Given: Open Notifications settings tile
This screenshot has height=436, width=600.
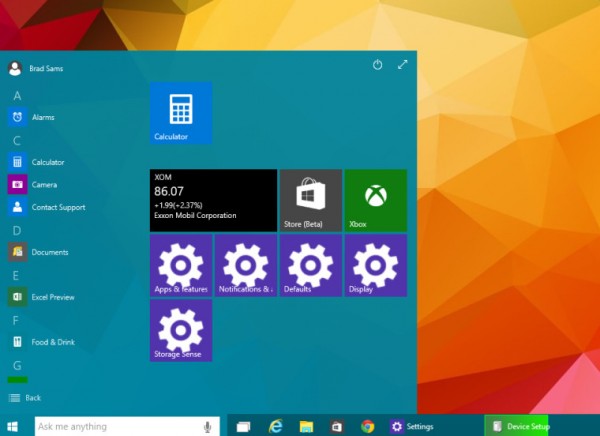Looking at the screenshot, I should coord(245,266).
